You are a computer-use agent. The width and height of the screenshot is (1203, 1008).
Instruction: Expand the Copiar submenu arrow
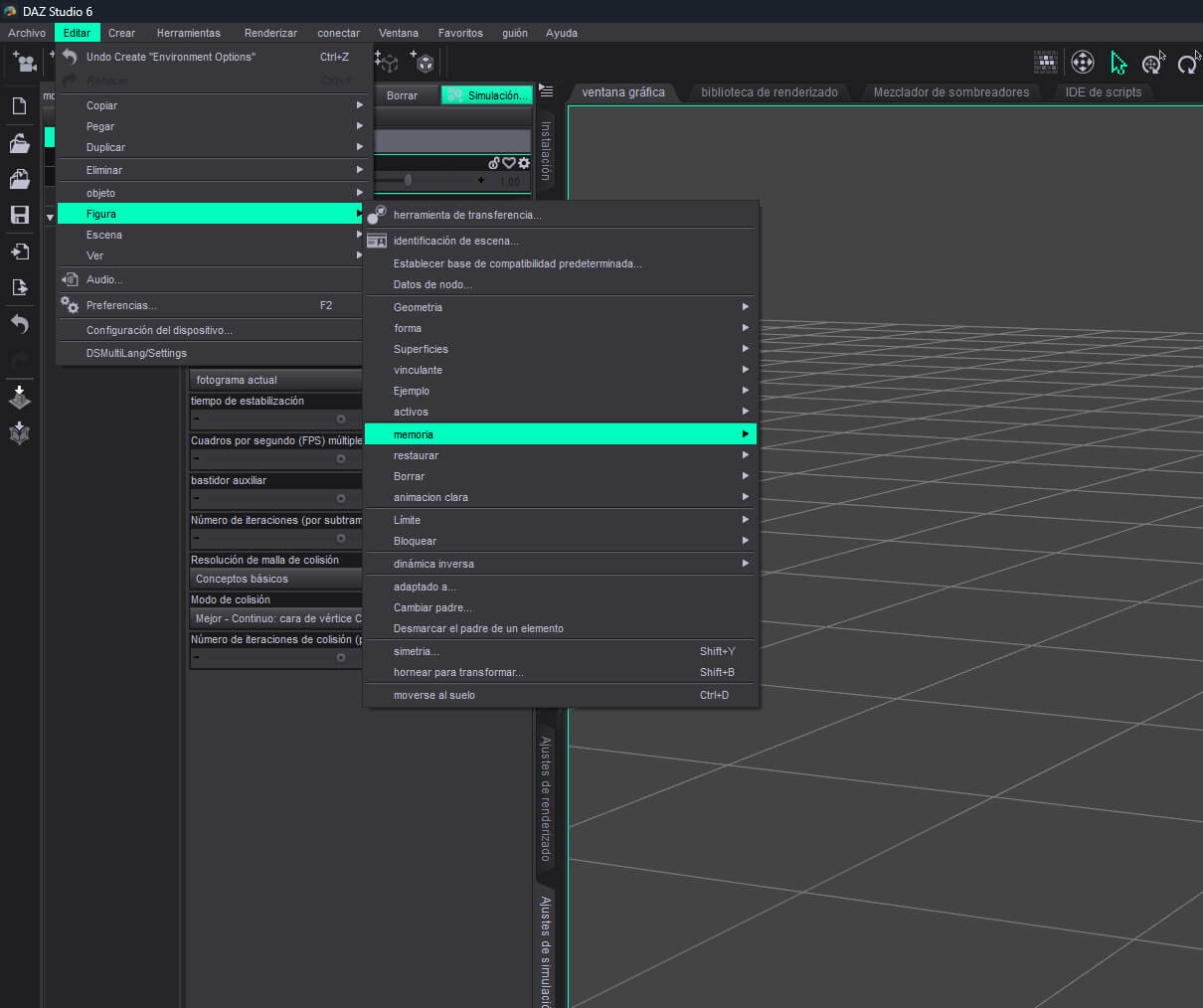click(360, 105)
